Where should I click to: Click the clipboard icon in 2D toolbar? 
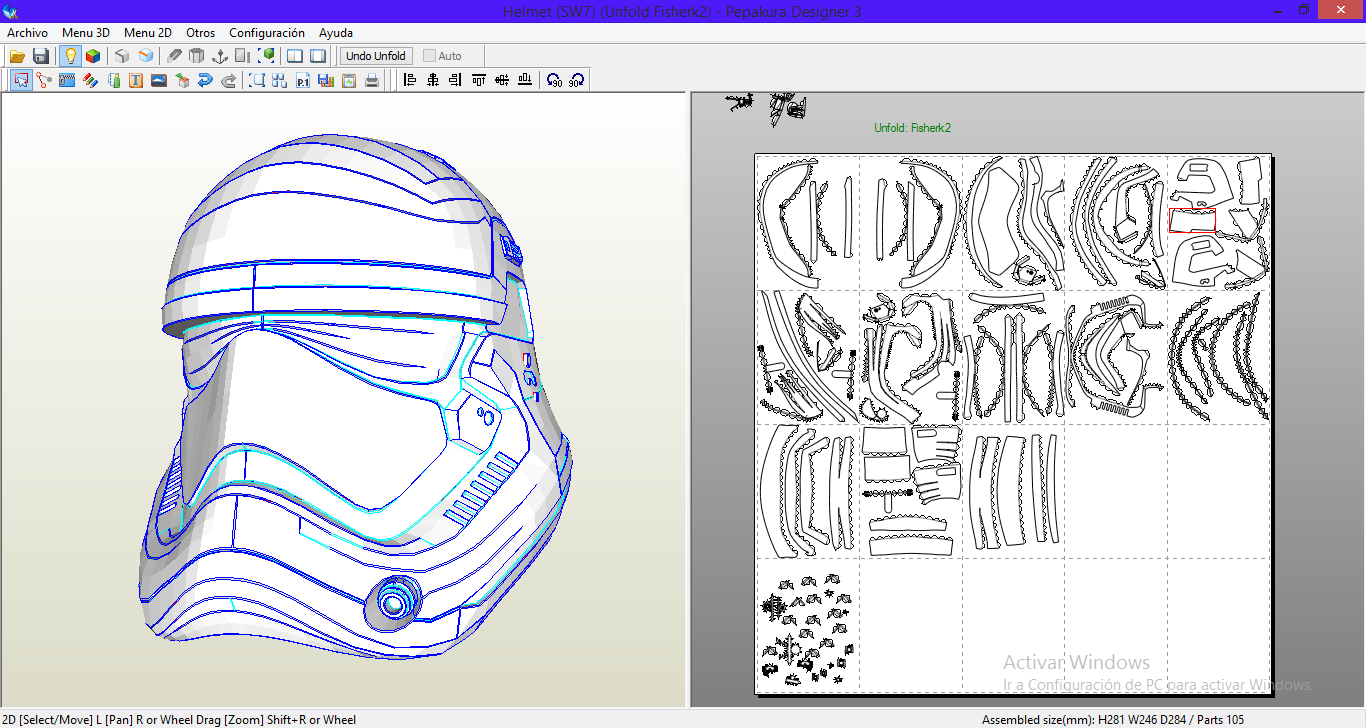(349, 81)
